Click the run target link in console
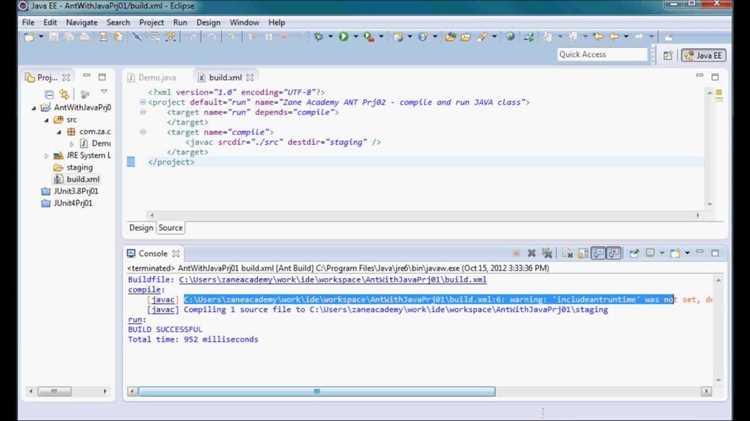The width and height of the screenshot is (750, 421). coord(135,320)
